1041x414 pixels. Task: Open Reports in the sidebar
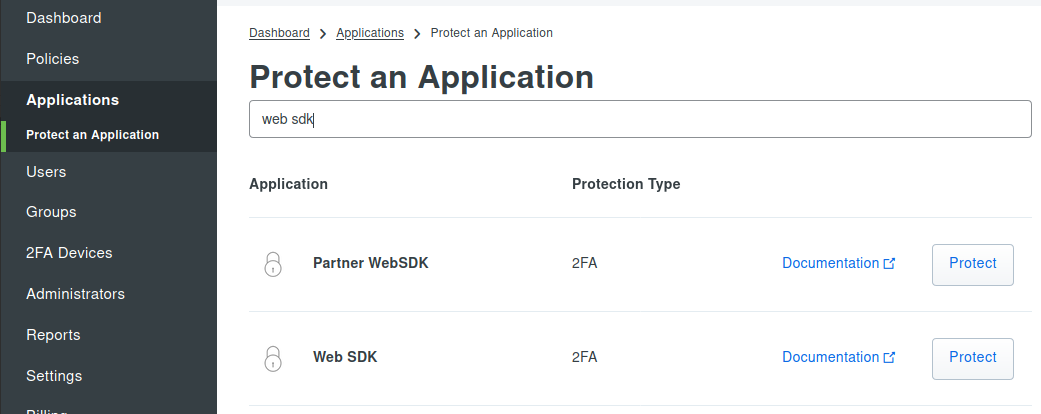[53, 335]
